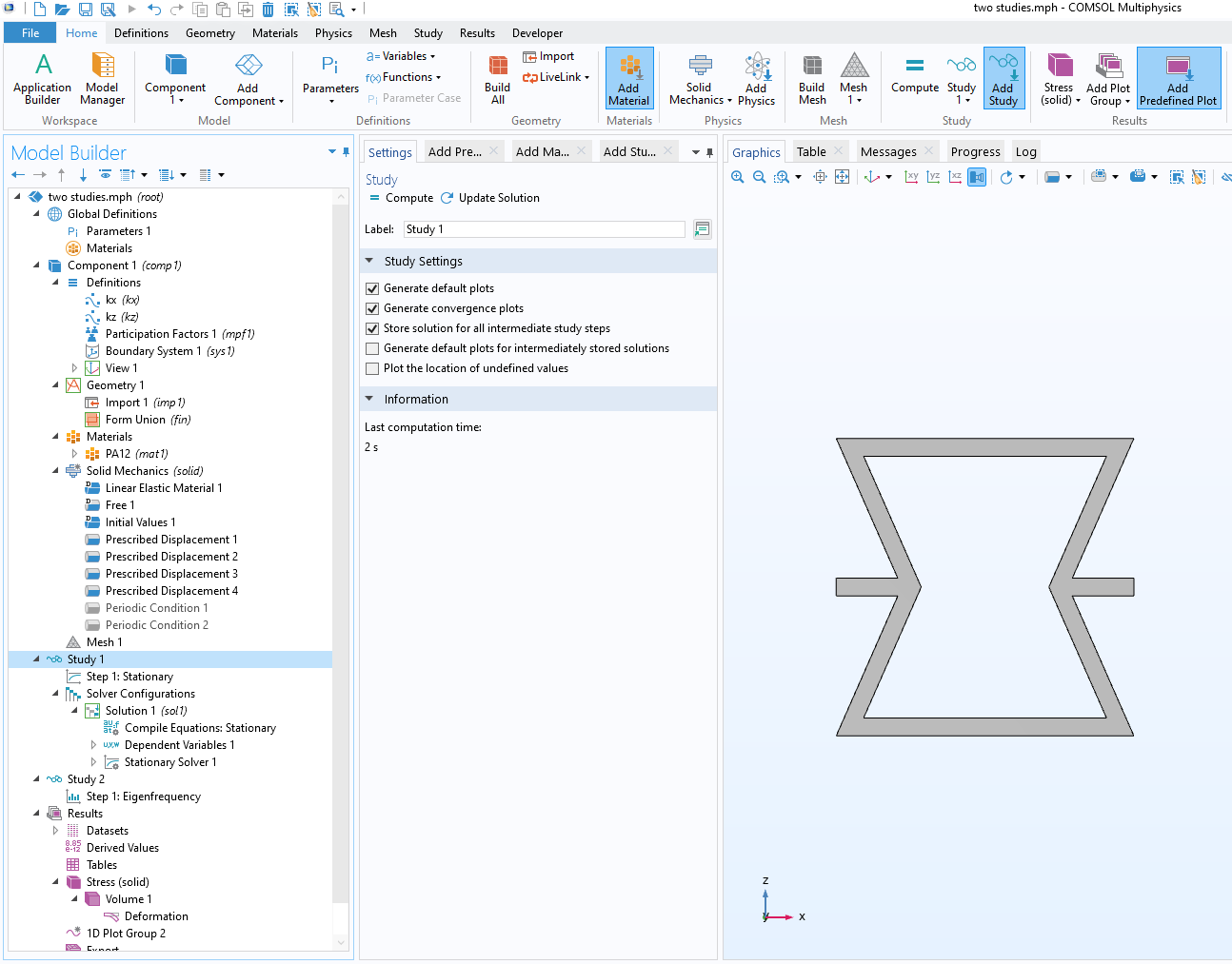
Task: Uncheck Generate default plots
Action: point(372,288)
